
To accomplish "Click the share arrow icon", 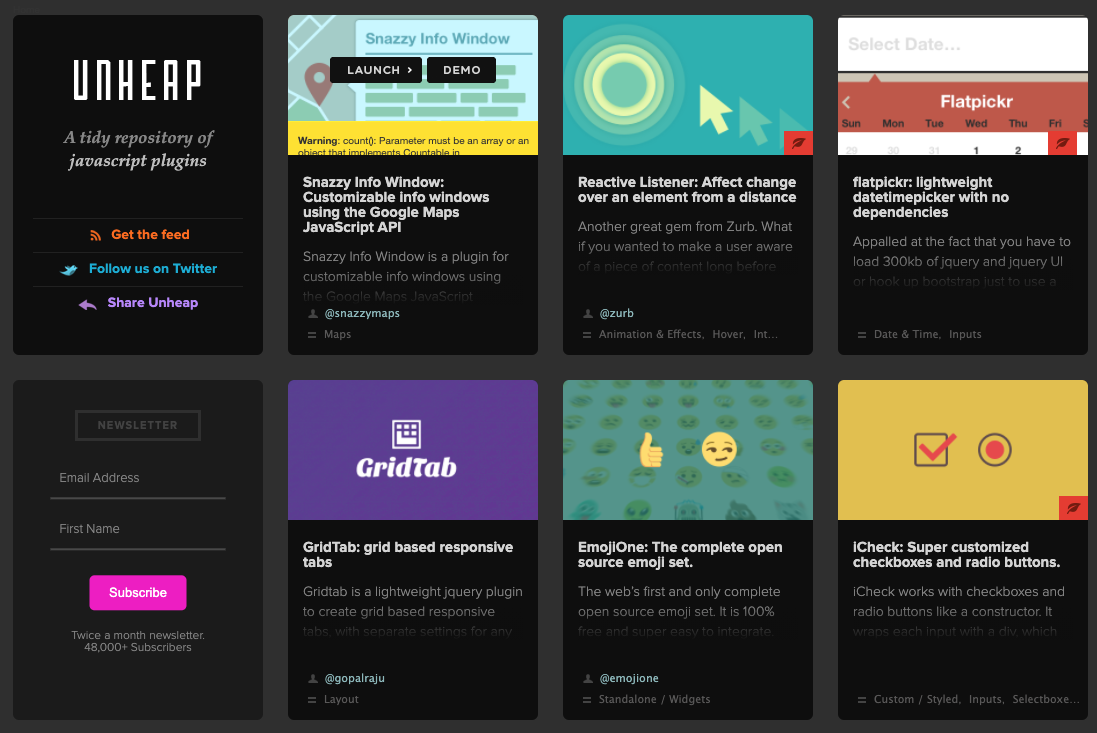I will tap(87, 304).
